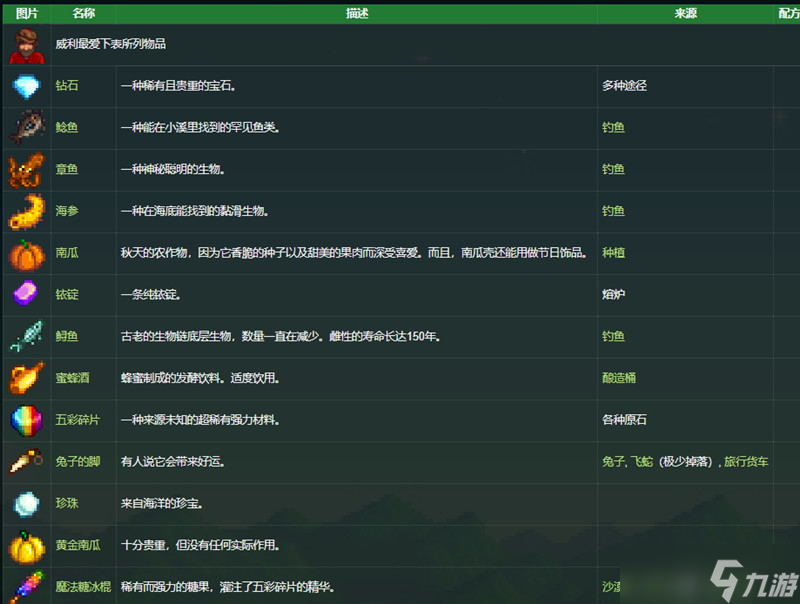Select description 一种在海底能找到的黏滑生物

(194, 211)
